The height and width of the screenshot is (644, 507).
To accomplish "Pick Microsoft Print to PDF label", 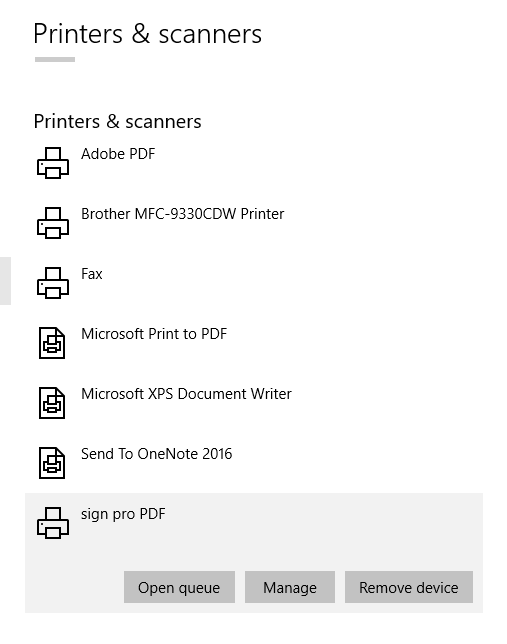I will (154, 334).
